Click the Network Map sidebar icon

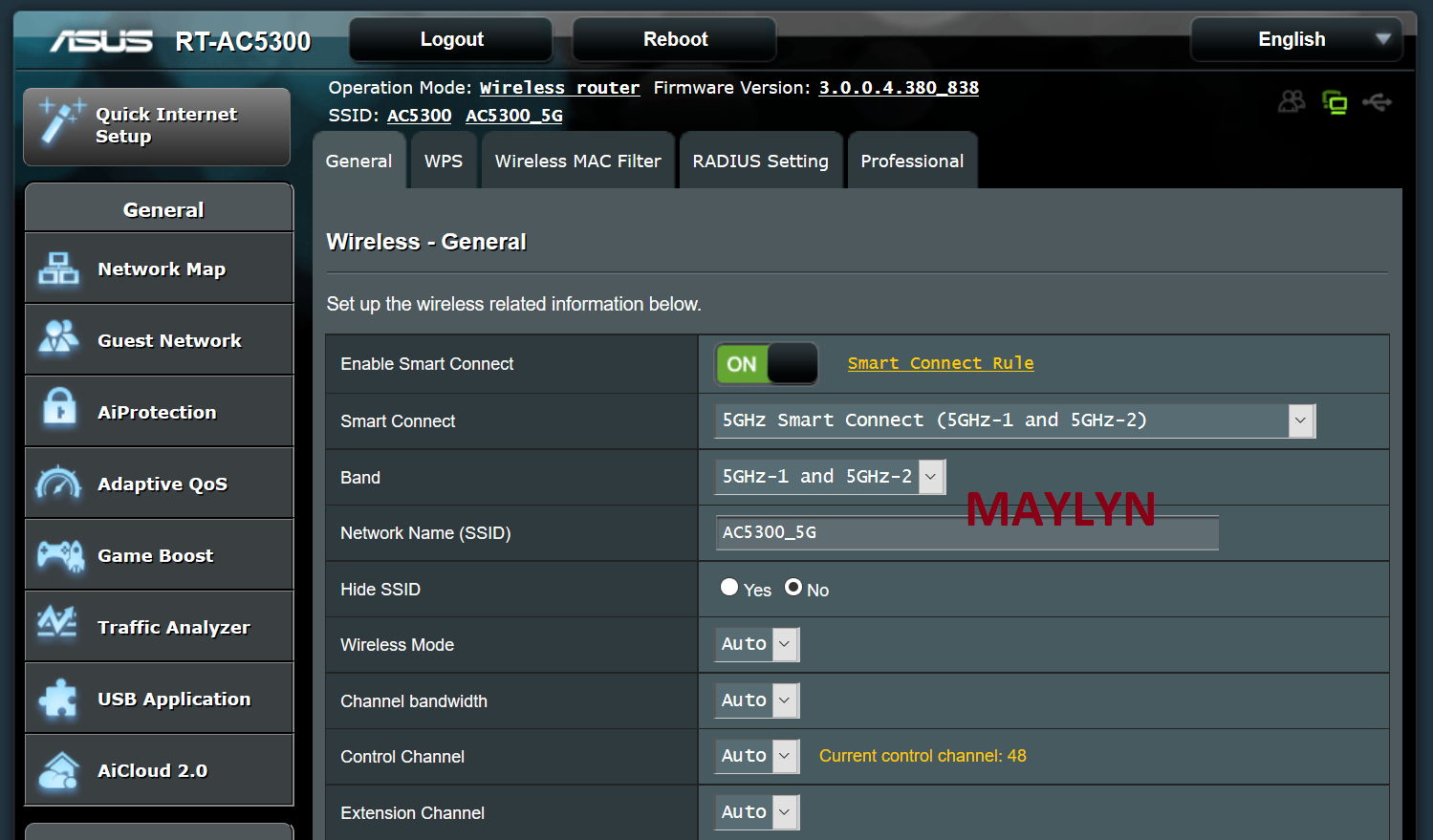click(x=58, y=269)
